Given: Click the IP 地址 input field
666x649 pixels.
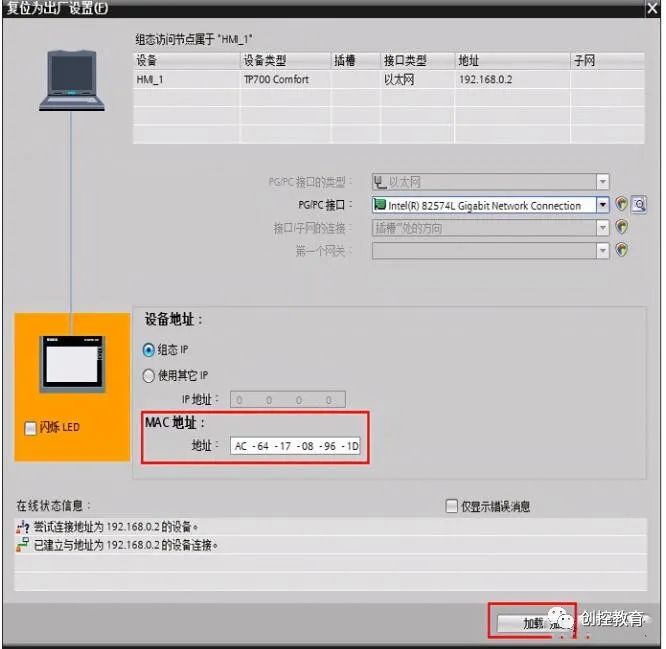Looking at the screenshot, I should pos(288,399).
